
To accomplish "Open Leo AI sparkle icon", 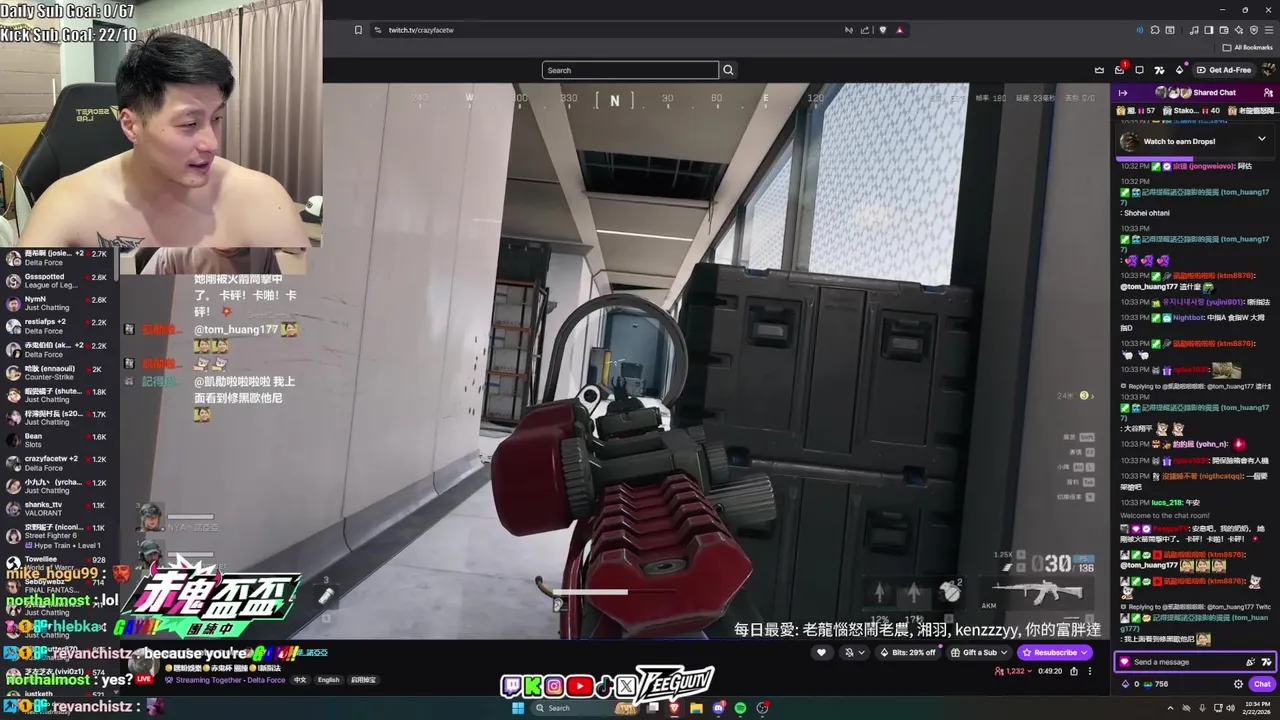I will pos(1239,30).
